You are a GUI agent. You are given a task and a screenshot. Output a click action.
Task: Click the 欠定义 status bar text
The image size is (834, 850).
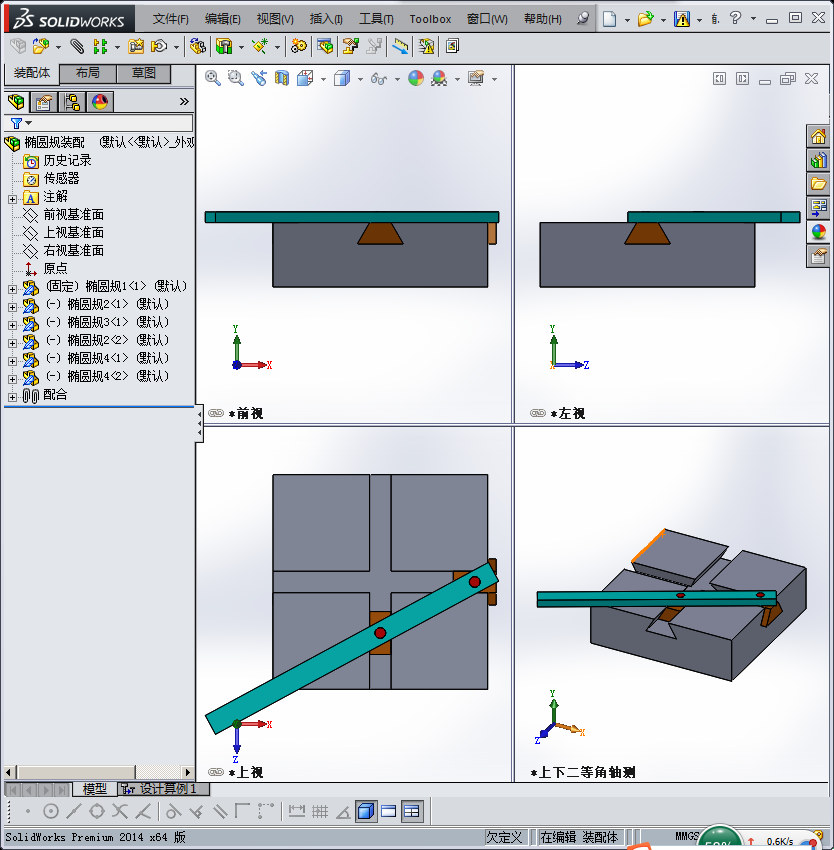pyautogui.click(x=504, y=837)
